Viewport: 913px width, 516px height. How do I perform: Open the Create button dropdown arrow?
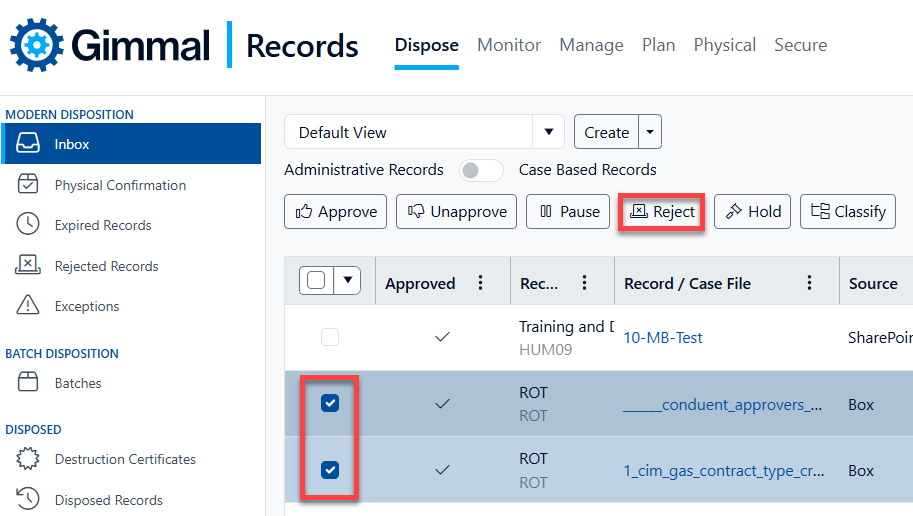tap(650, 132)
